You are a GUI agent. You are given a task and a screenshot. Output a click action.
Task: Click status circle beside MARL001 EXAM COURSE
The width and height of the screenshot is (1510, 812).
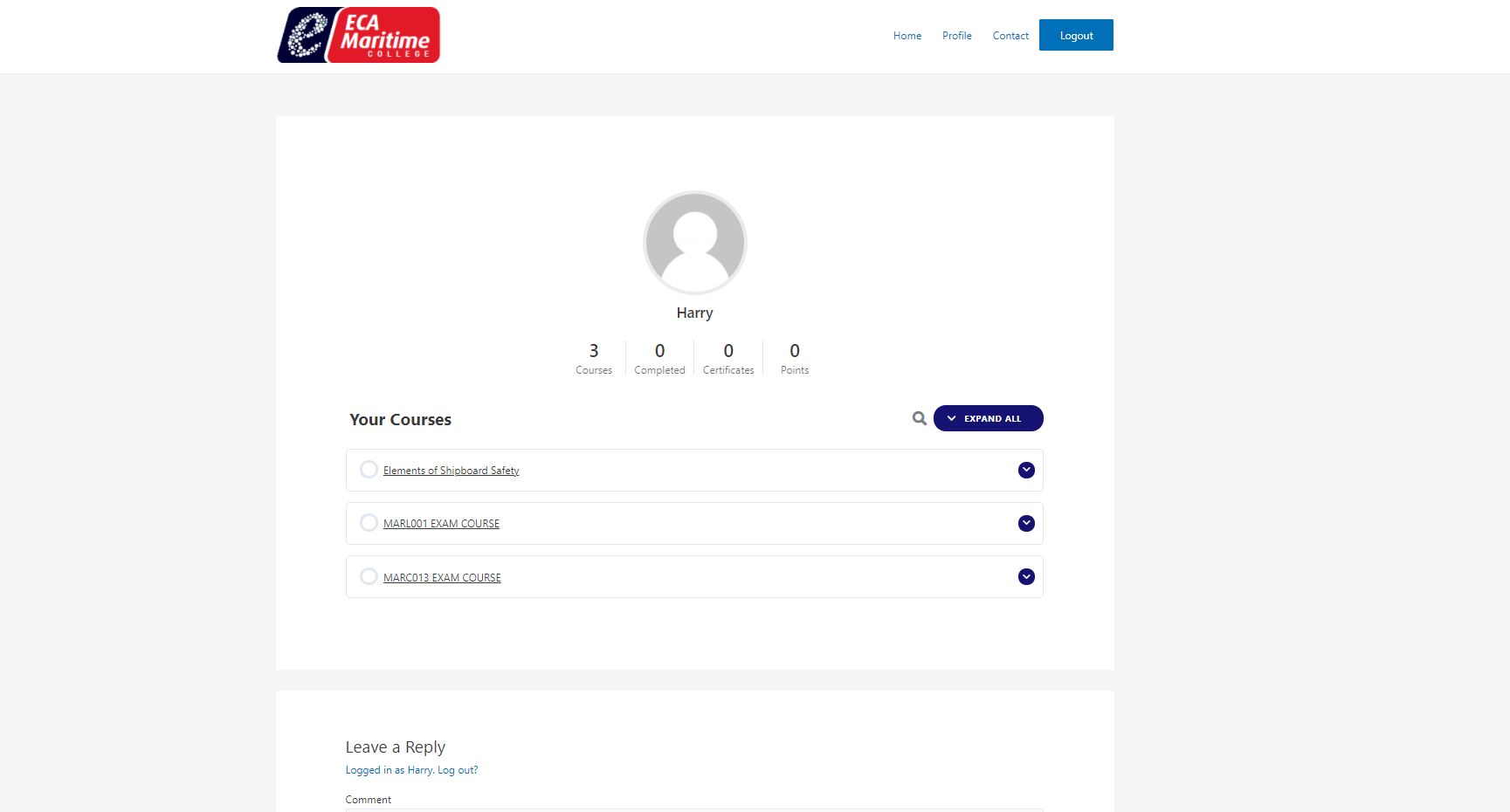(369, 523)
